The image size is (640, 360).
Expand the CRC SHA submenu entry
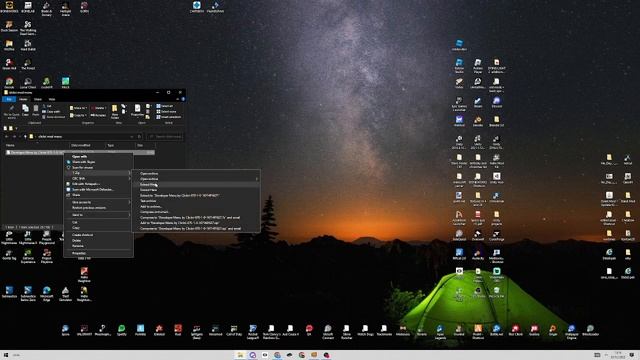point(98,178)
